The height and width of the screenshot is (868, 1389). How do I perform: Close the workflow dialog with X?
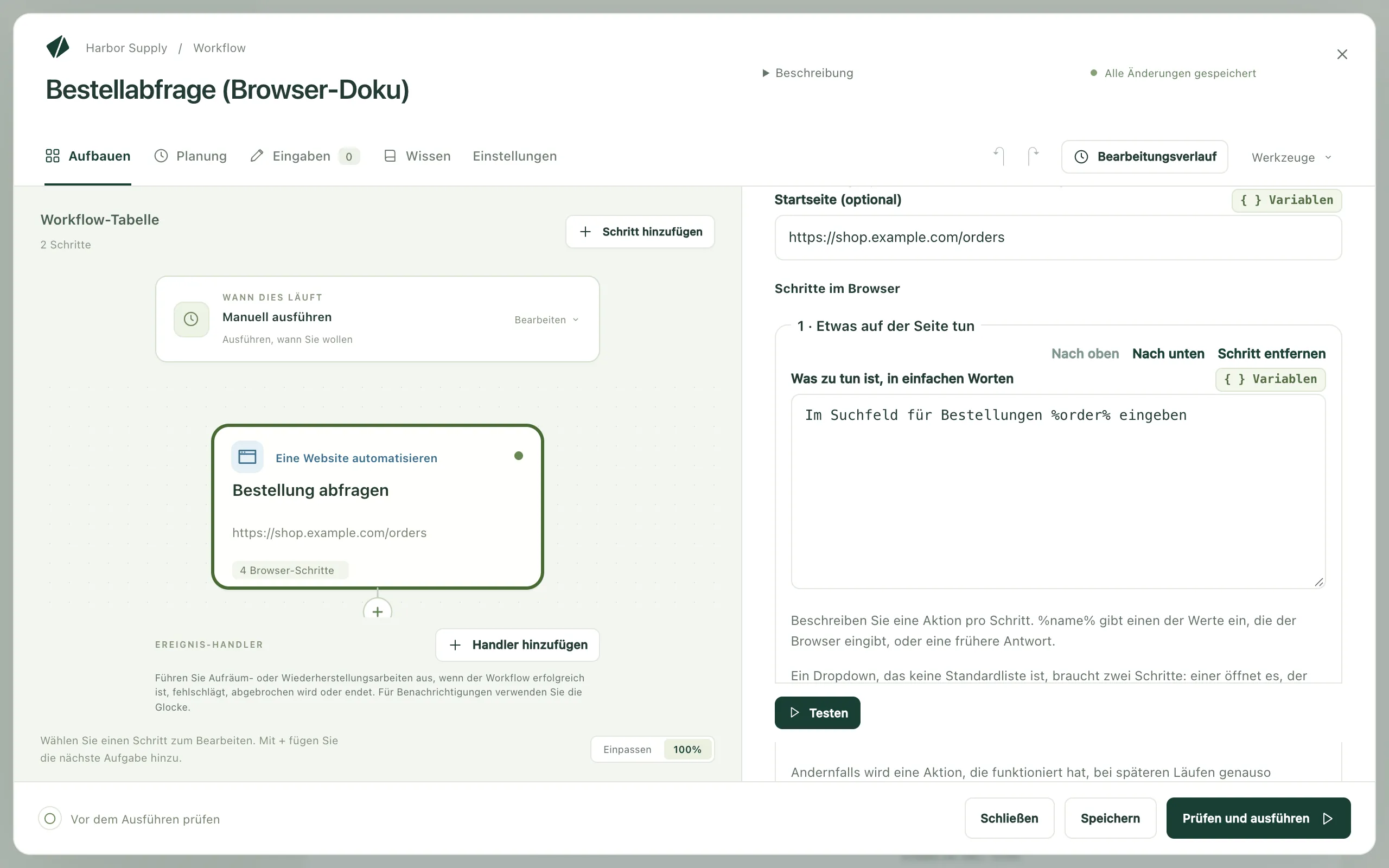pyautogui.click(x=1342, y=55)
